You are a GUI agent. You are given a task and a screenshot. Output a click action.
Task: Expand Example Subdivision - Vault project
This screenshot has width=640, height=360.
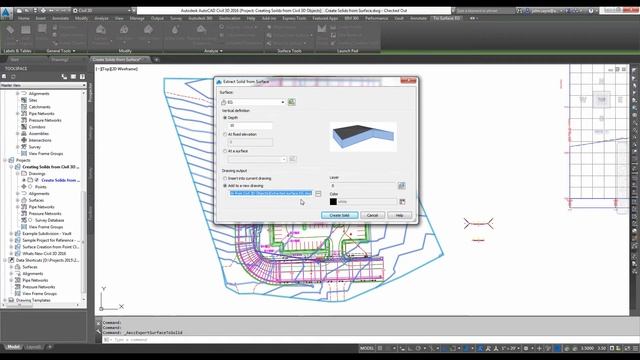pos(11,234)
